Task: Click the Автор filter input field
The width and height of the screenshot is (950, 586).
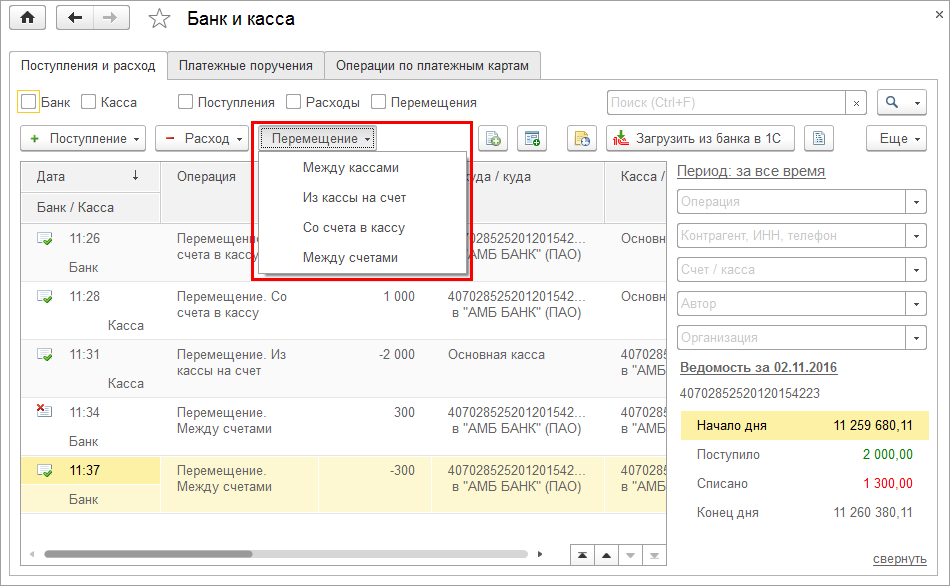Action: (x=791, y=304)
